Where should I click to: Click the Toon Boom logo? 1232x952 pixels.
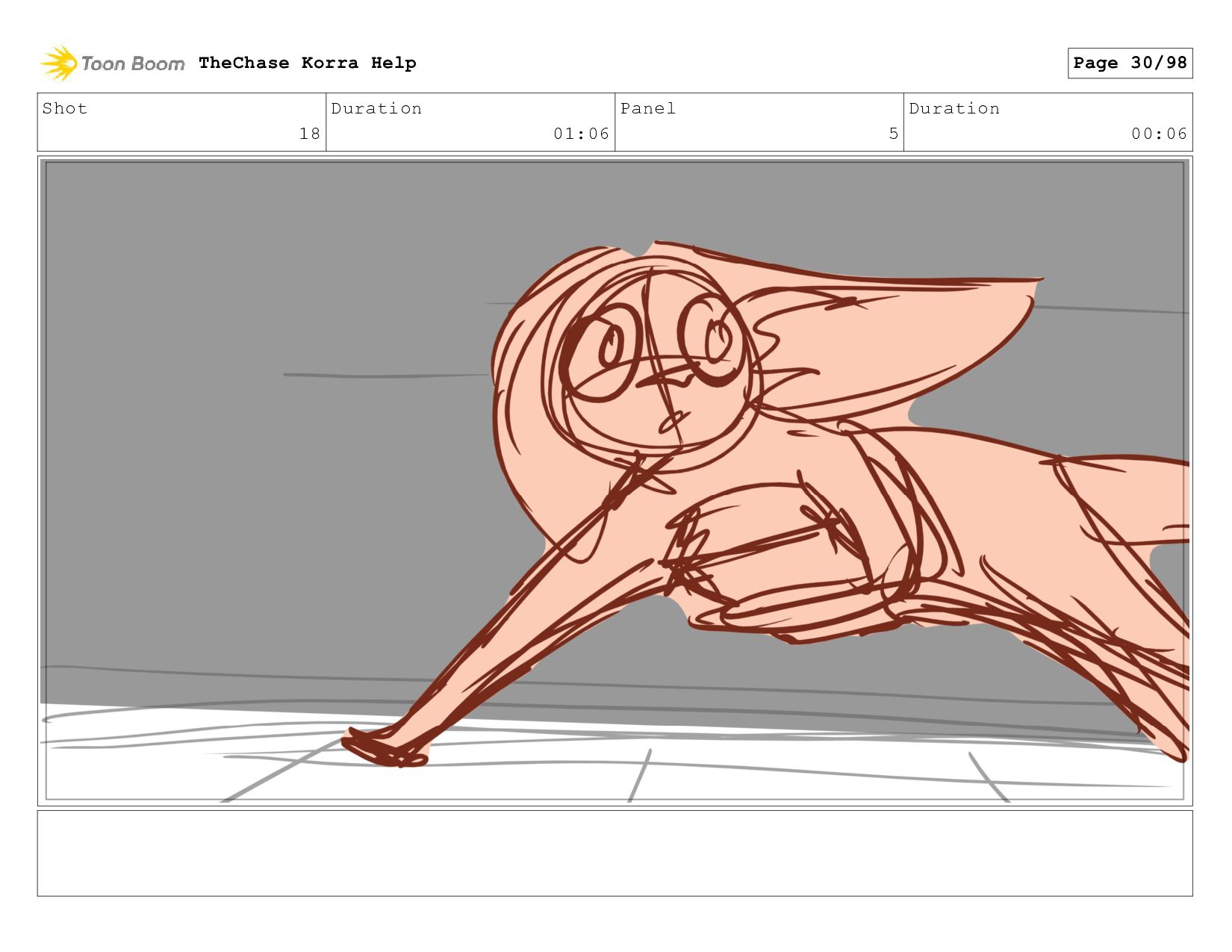point(112,63)
